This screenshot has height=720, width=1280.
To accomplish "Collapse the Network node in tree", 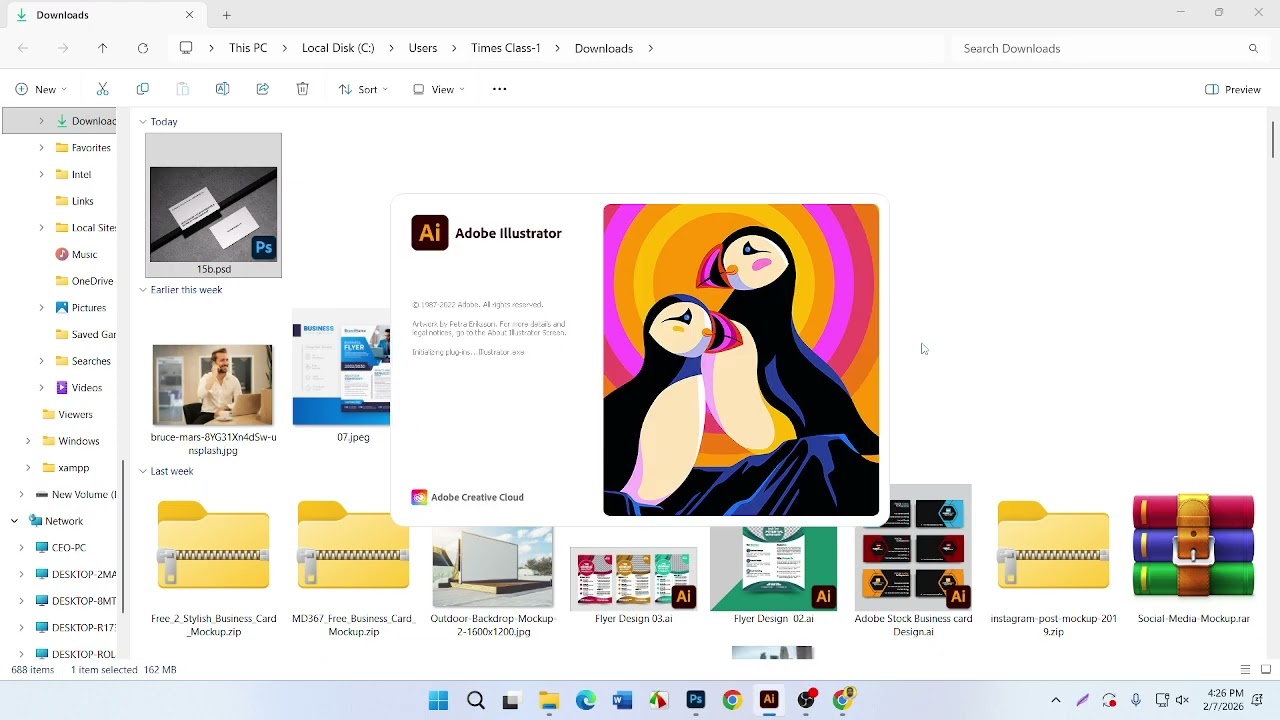I will click(14, 521).
